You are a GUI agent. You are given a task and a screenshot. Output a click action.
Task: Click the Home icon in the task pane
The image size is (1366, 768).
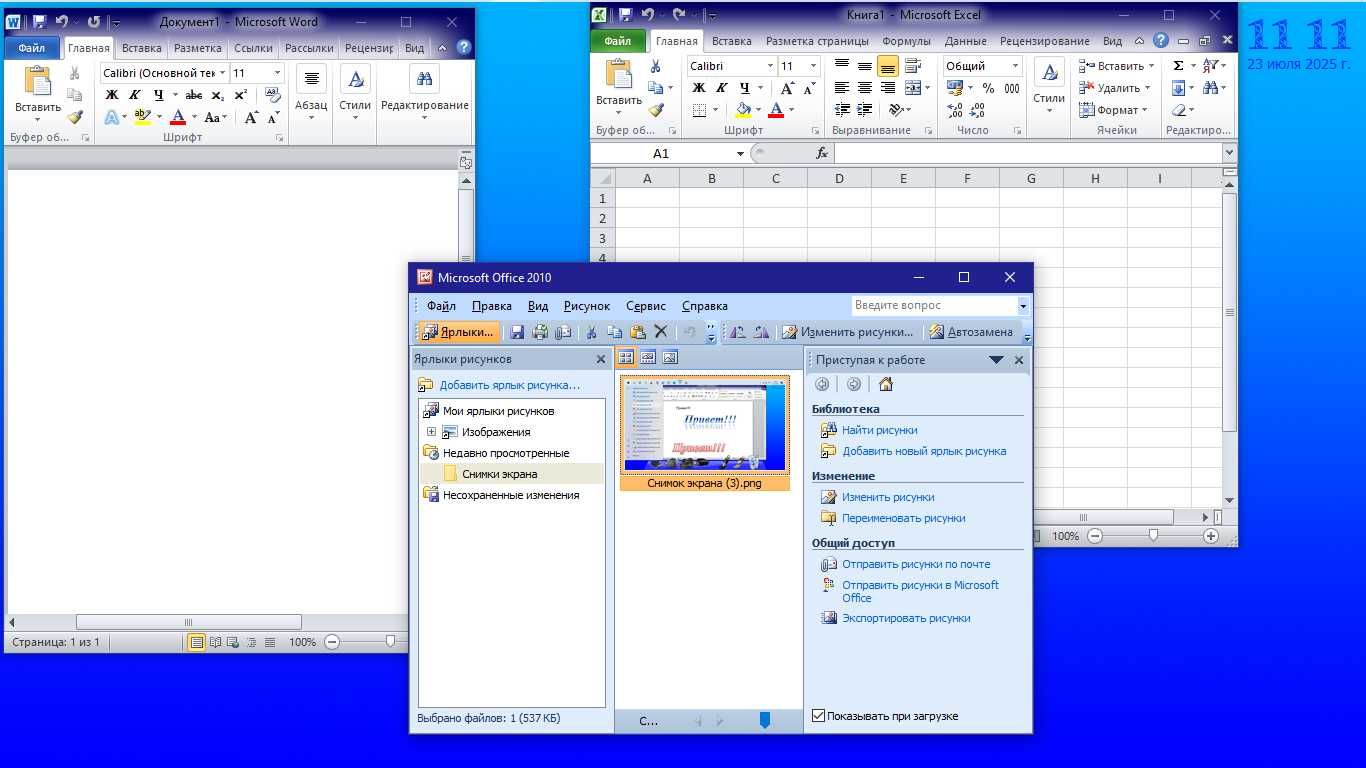[x=885, y=384]
